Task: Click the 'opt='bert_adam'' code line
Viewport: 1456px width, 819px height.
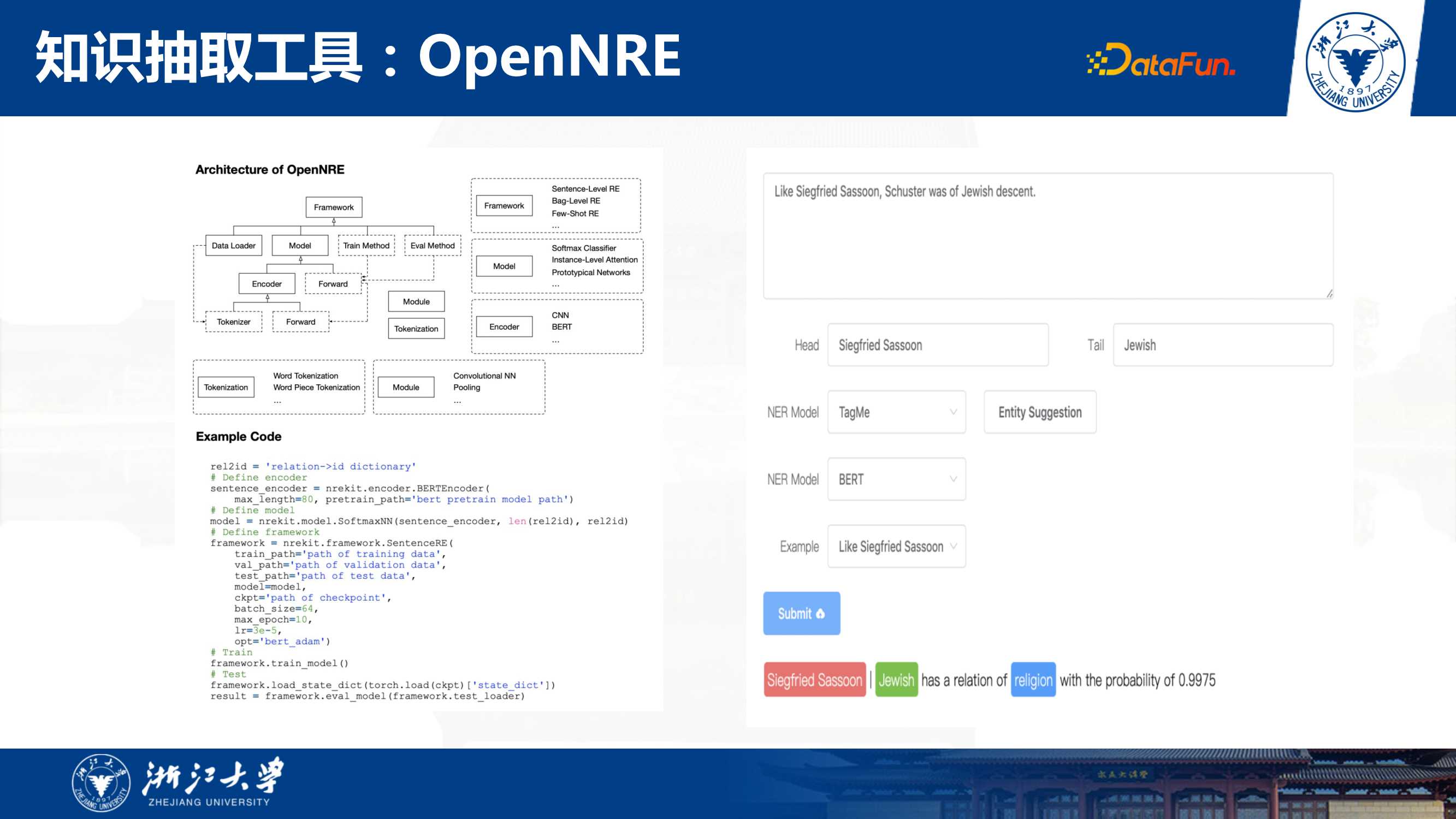Action: (282, 641)
